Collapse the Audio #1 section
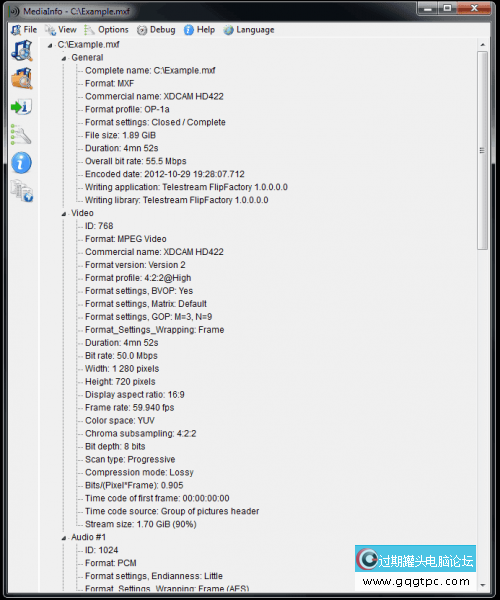Screen dimensions: 500x600 (64, 538)
